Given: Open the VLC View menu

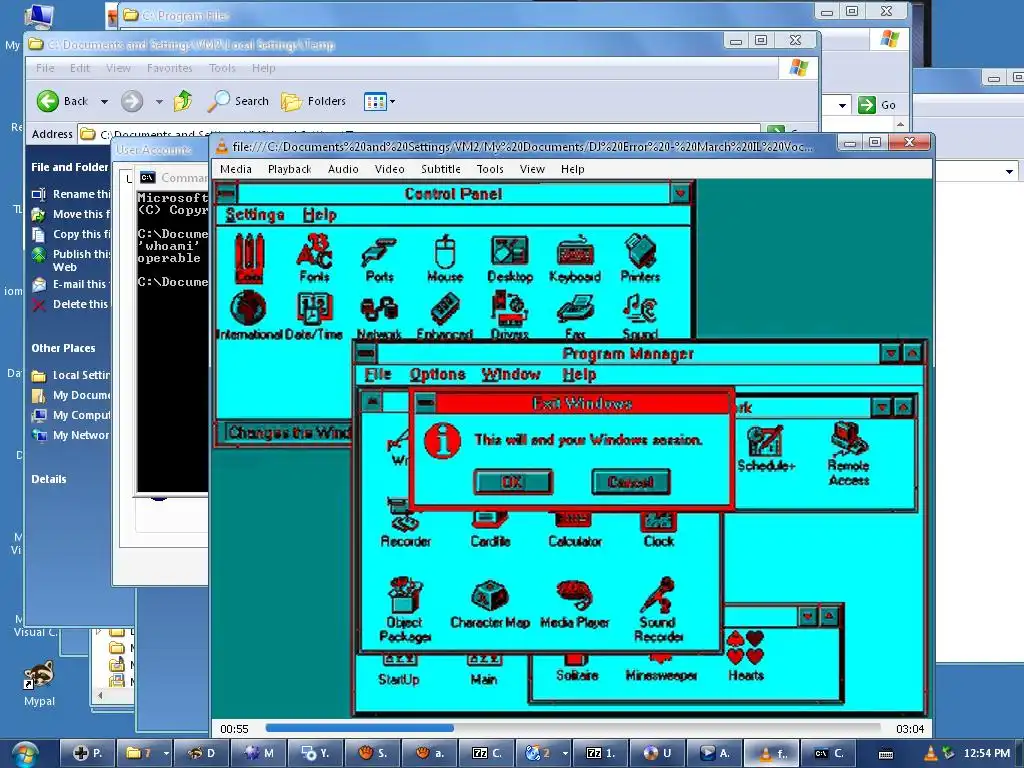Looking at the screenshot, I should click(x=532, y=169).
